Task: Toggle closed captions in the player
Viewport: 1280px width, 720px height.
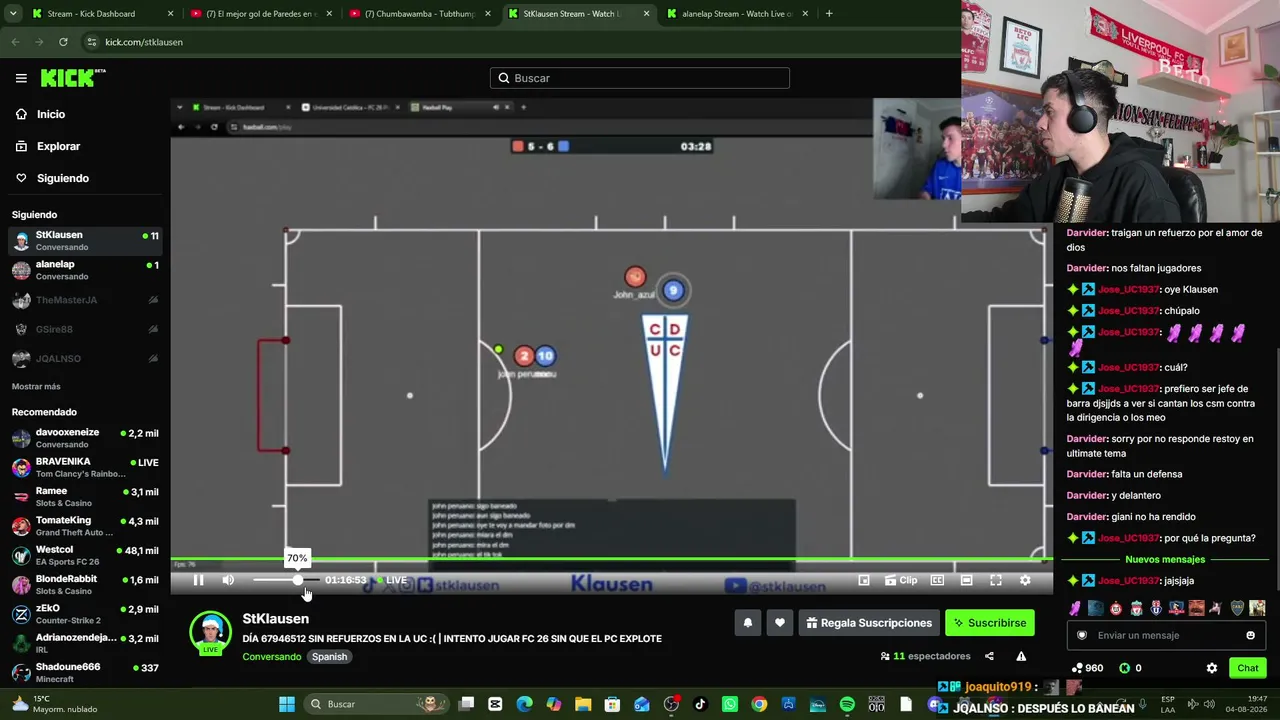Action: tap(937, 580)
